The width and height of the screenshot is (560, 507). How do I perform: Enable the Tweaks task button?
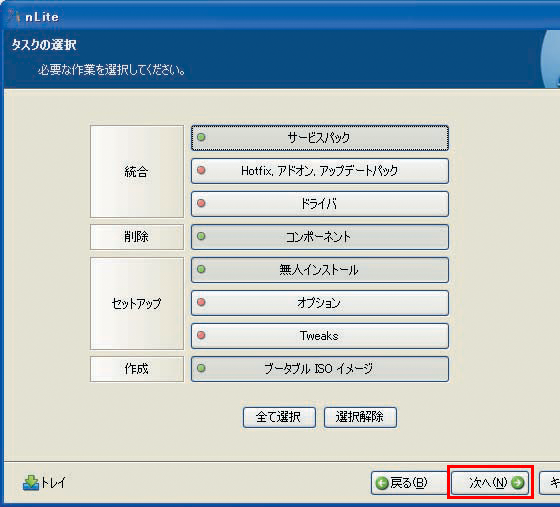320,336
